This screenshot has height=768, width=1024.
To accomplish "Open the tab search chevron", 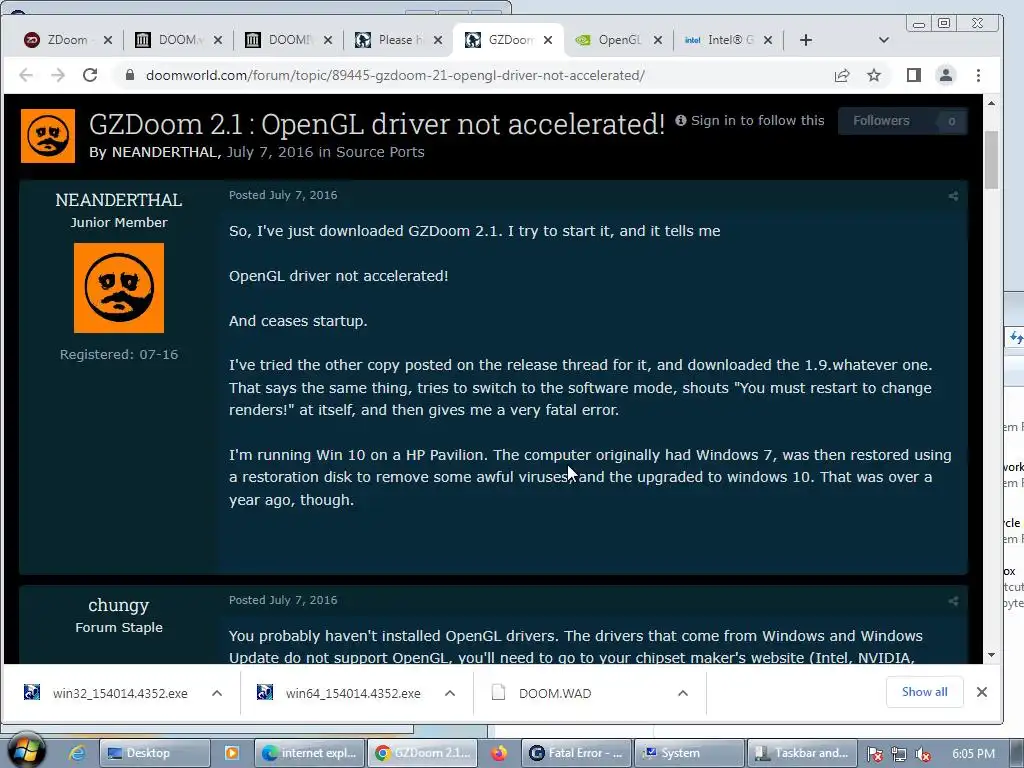I will pyautogui.click(x=884, y=40).
